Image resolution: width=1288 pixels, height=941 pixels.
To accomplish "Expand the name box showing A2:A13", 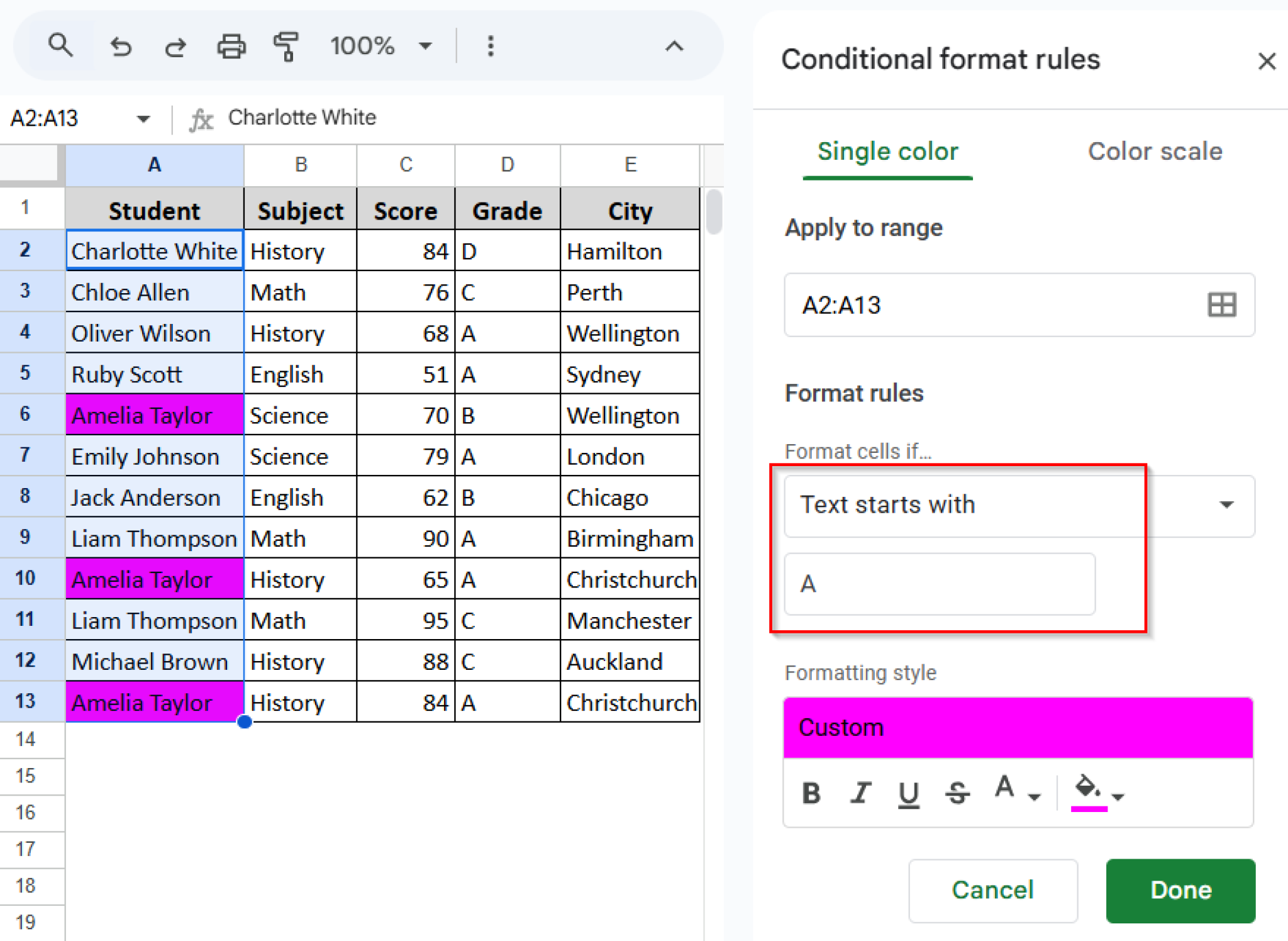I will [x=143, y=118].
